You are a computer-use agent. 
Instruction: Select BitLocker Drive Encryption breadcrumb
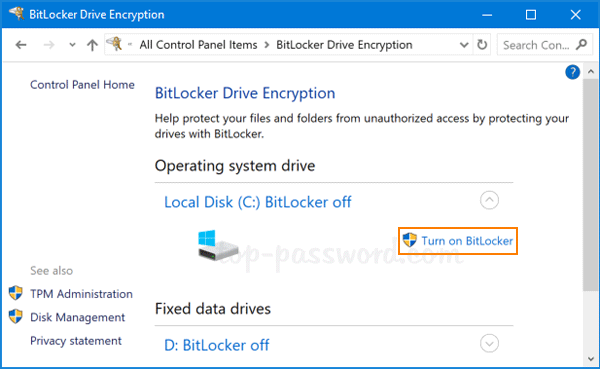(x=344, y=45)
